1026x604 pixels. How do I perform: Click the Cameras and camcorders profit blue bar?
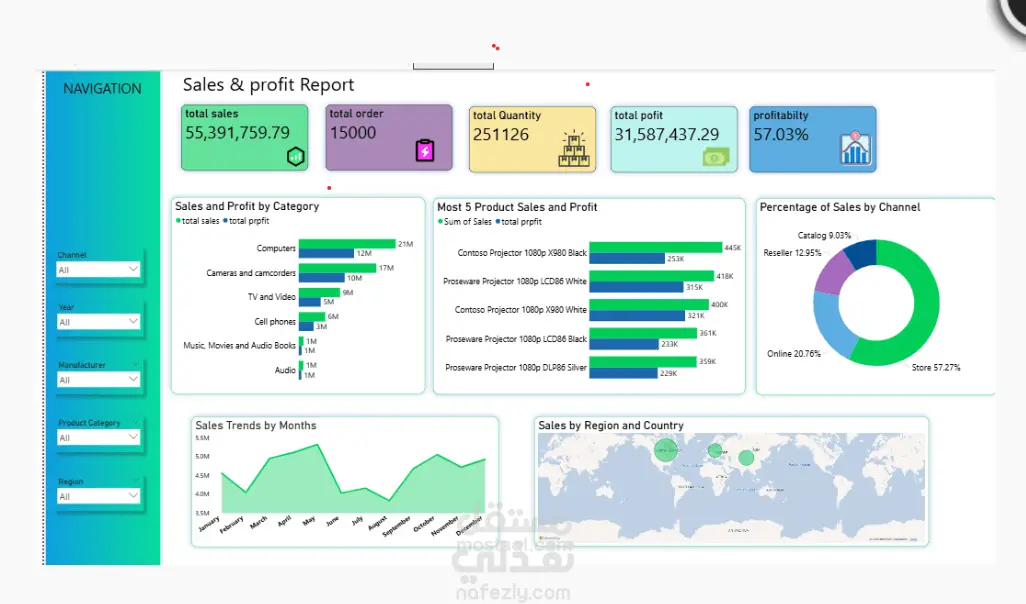click(321, 277)
